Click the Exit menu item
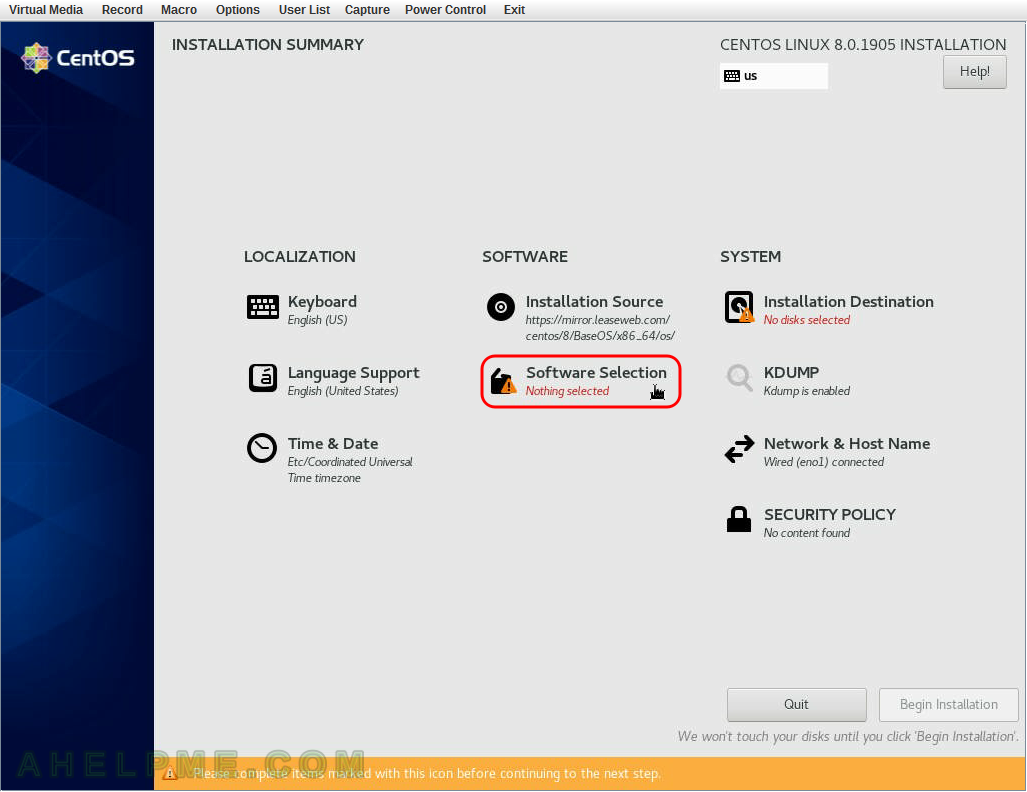Screen dimensions: 1027x792 [514, 10]
